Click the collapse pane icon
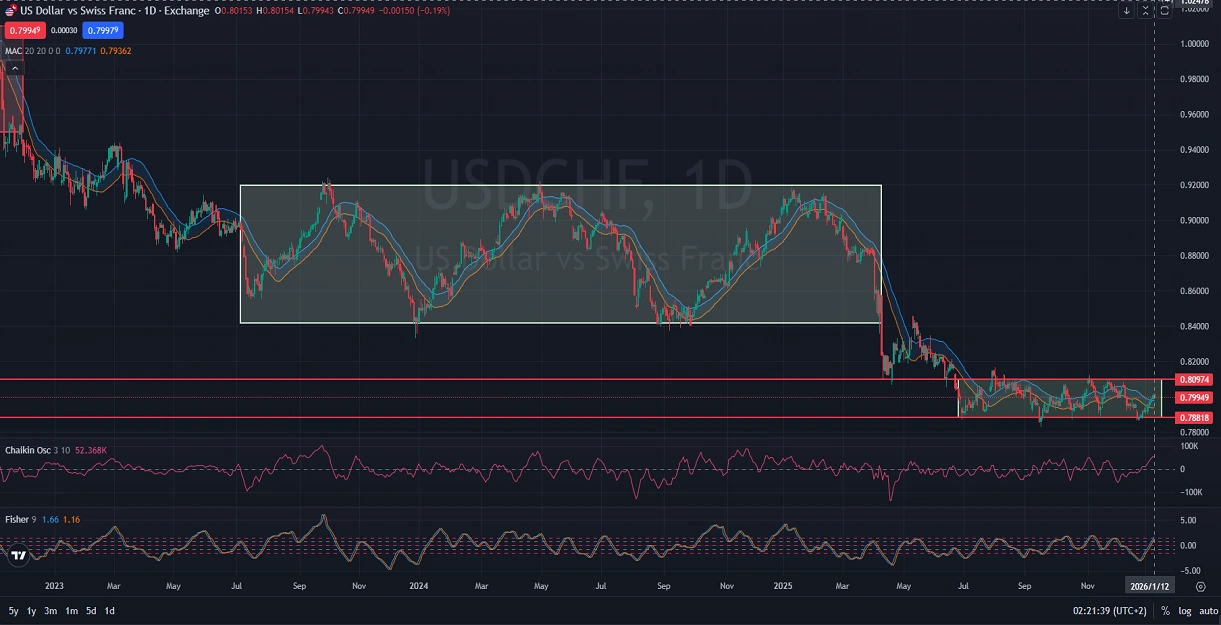This screenshot has width=1221, height=625. (1146, 11)
